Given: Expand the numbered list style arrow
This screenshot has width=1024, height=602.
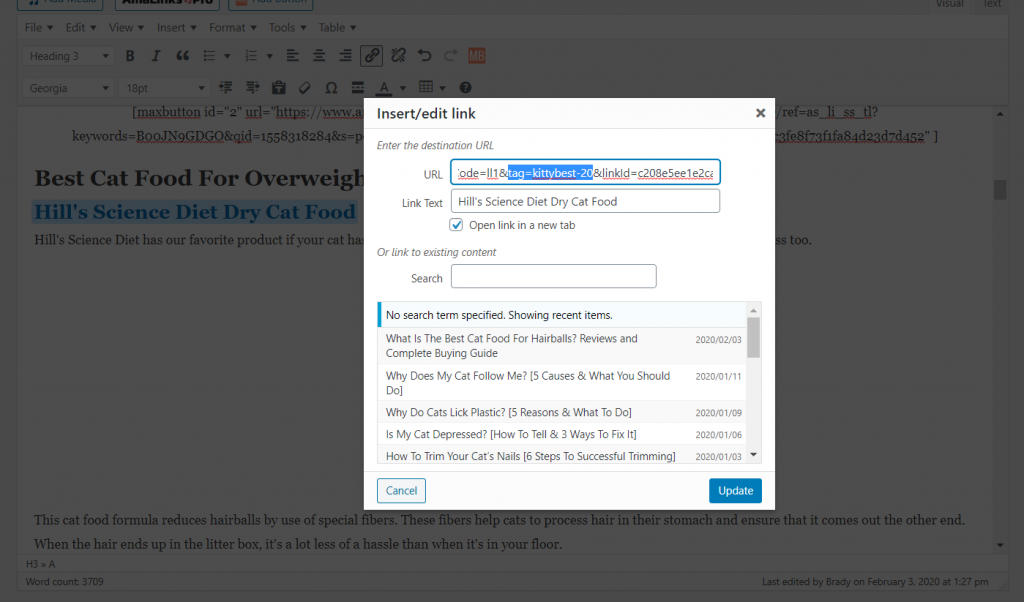Looking at the screenshot, I should tap(269, 56).
